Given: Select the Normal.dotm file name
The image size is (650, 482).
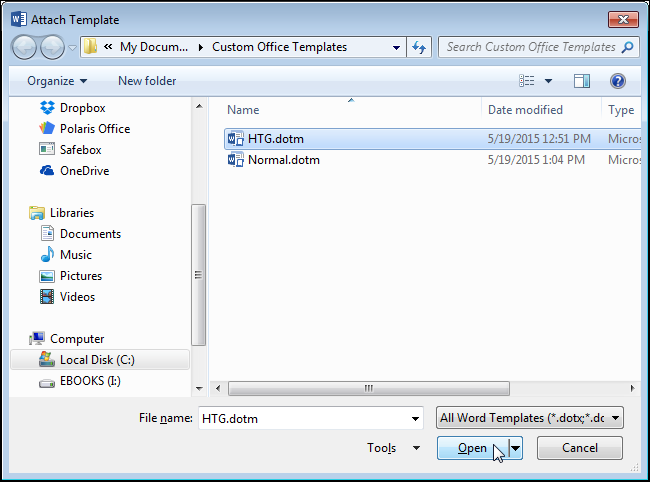Looking at the screenshot, I should pos(284,160).
